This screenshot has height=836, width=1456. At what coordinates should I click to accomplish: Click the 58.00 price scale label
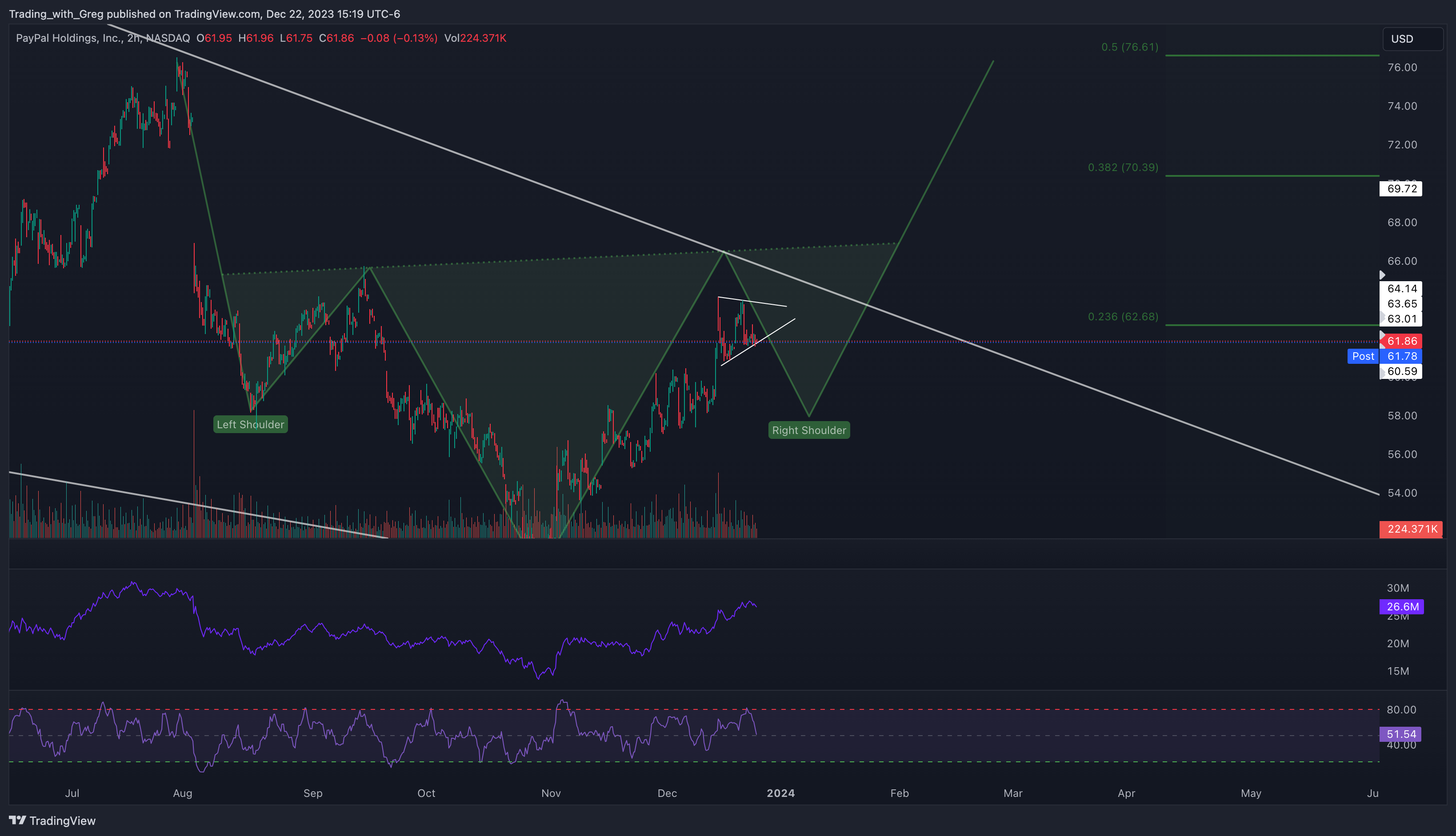click(1402, 415)
